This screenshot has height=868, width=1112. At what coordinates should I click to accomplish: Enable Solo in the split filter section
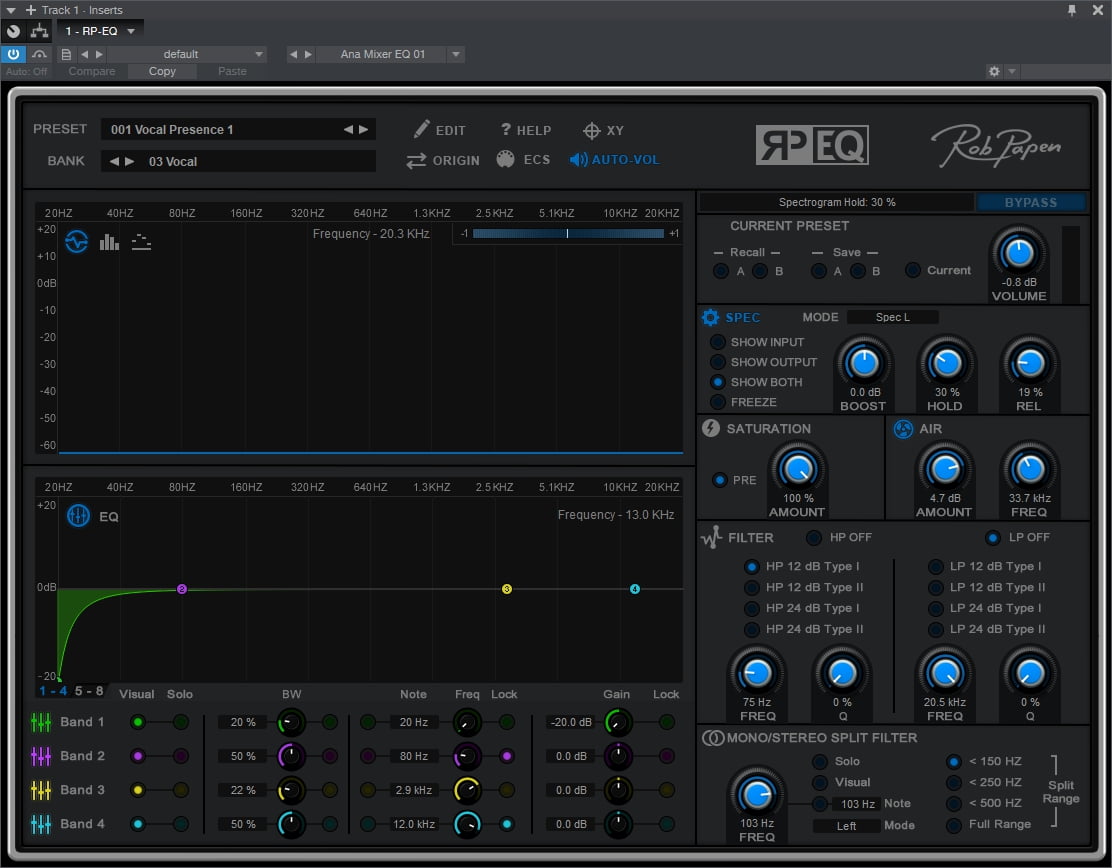click(x=820, y=761)
